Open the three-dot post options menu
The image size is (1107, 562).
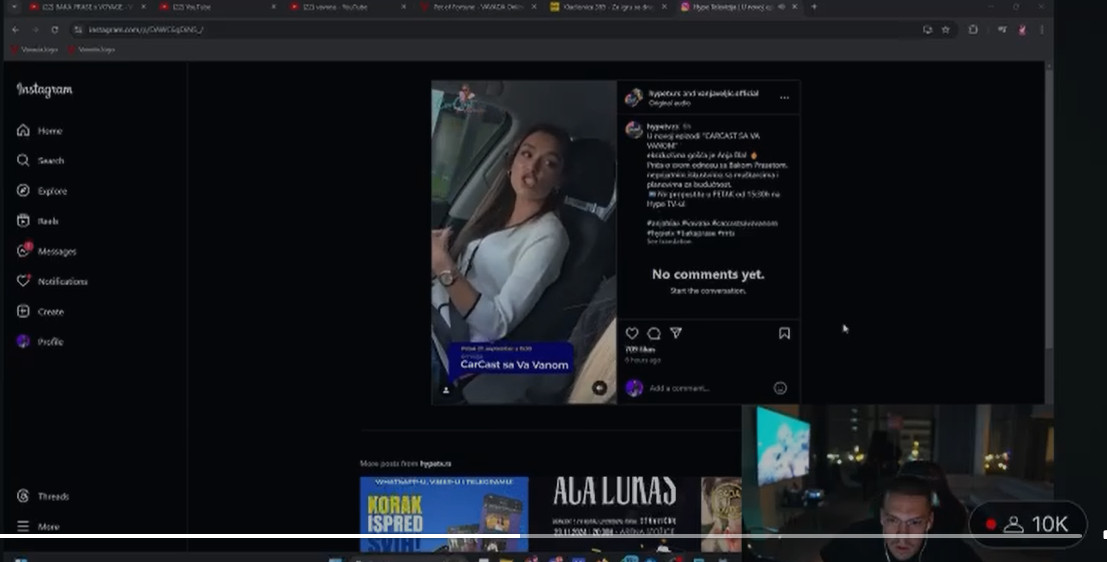784,98
